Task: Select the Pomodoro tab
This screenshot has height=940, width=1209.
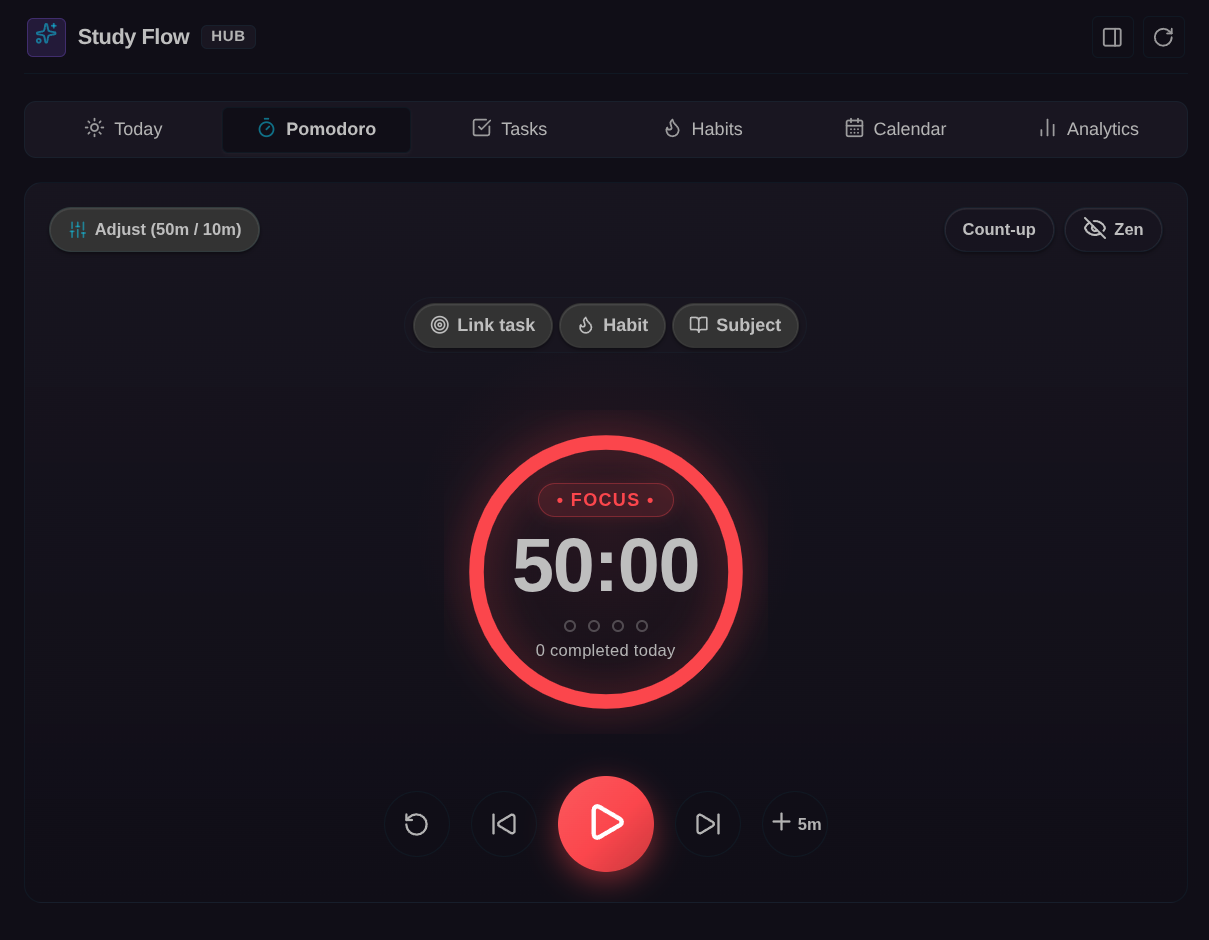Action: click(x=316, y=129)
